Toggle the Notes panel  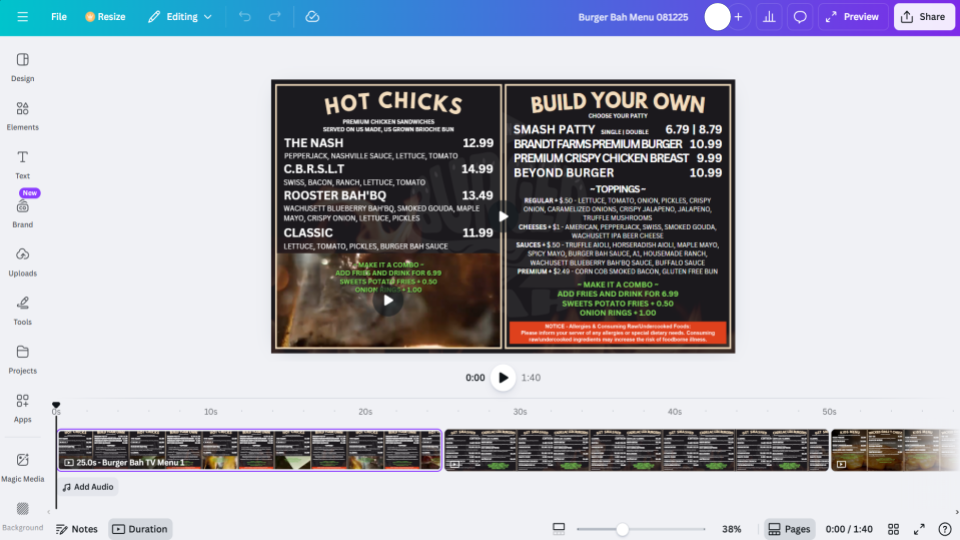[77, 529]
